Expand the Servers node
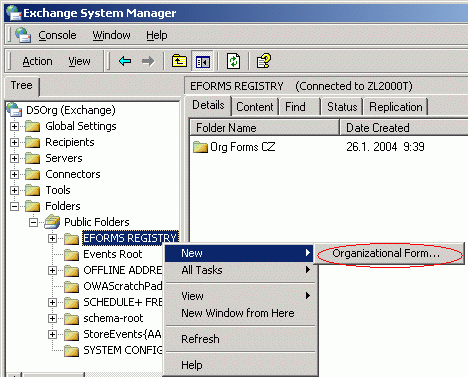The height and width of the screenshot is (377, 468). click(14, 158)
